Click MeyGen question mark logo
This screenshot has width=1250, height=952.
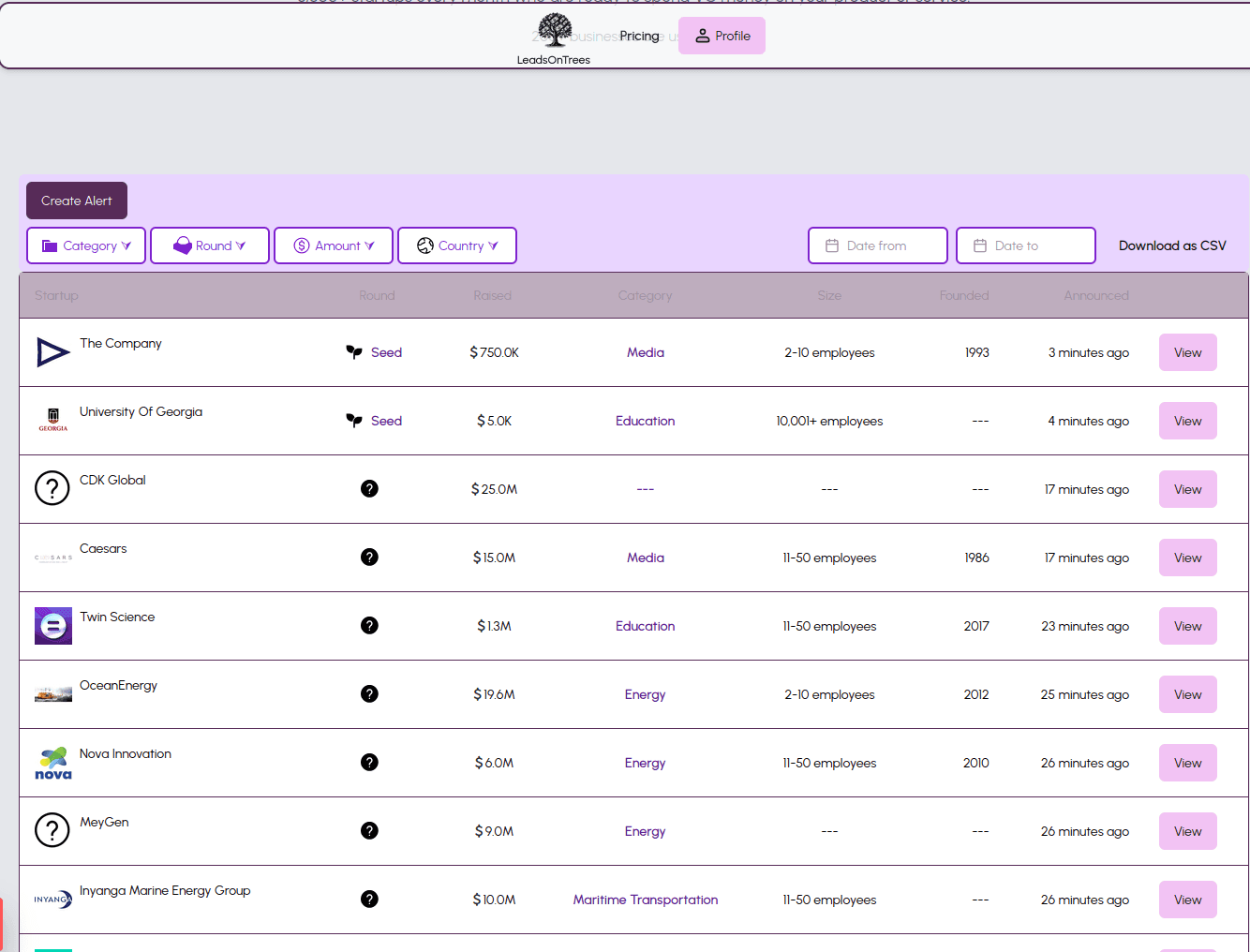click(52, 830)
